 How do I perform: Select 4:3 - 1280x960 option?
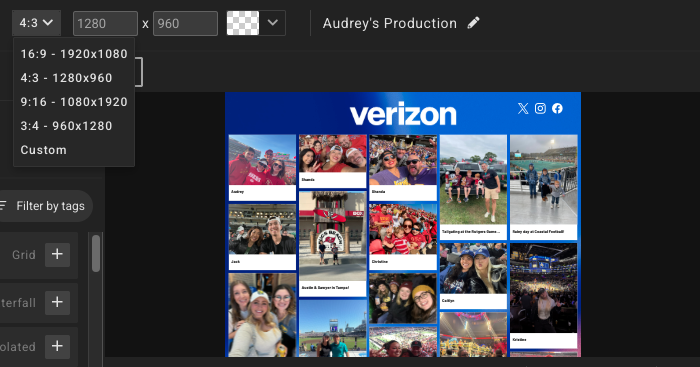point(74,78)
